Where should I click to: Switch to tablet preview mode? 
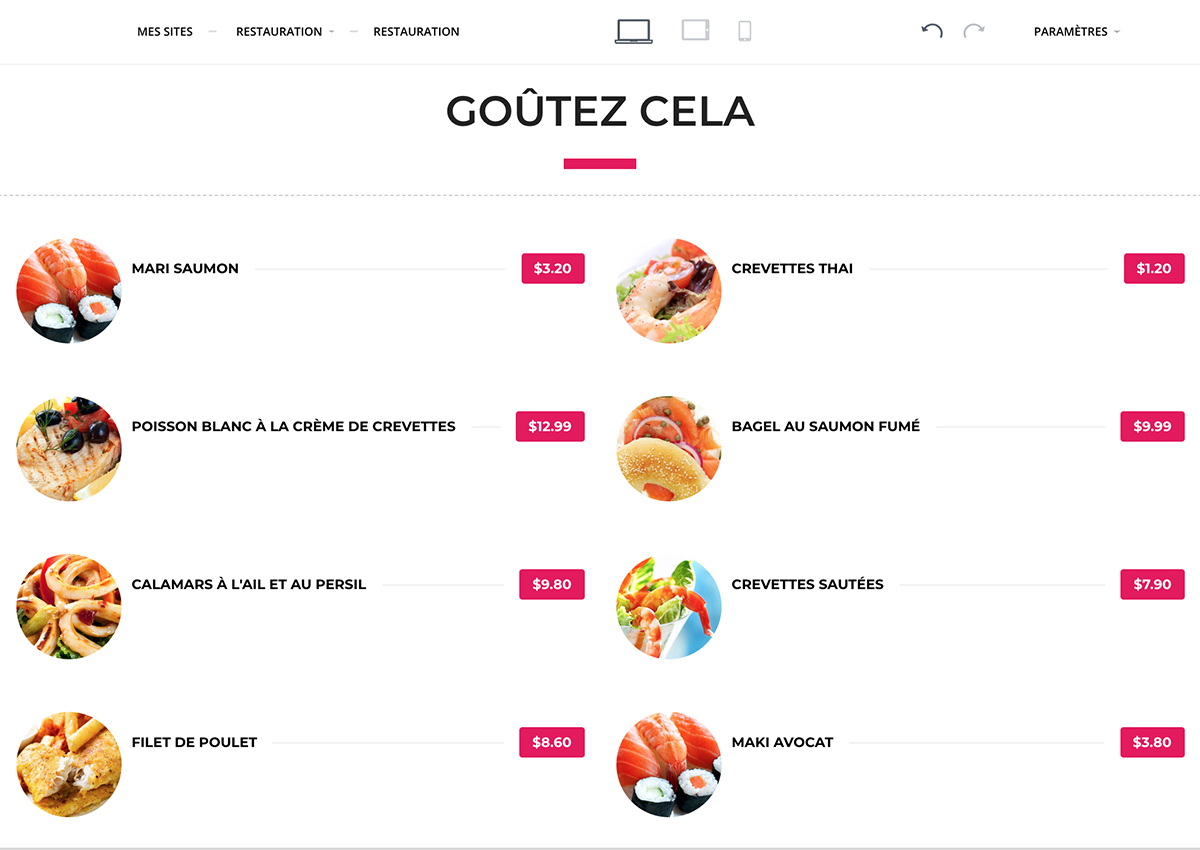pos(695,30)
